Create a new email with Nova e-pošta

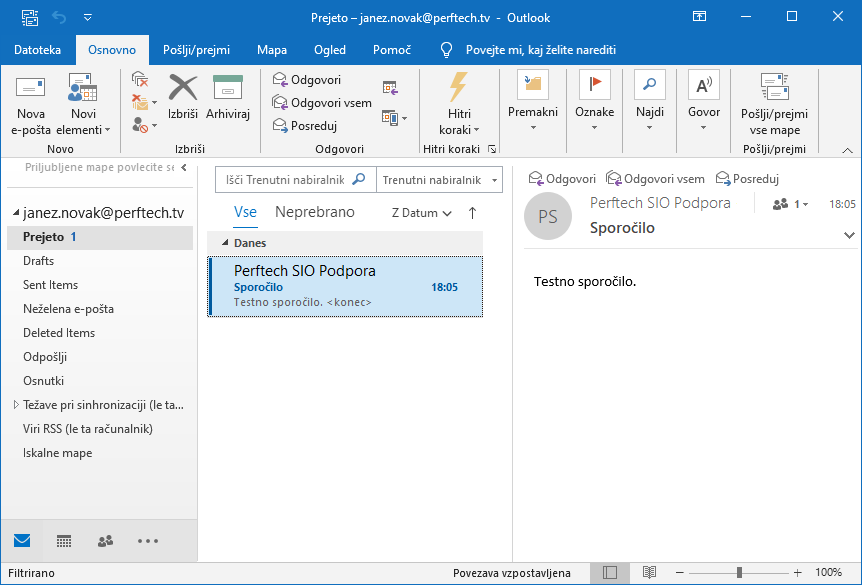tap(31, 104)
